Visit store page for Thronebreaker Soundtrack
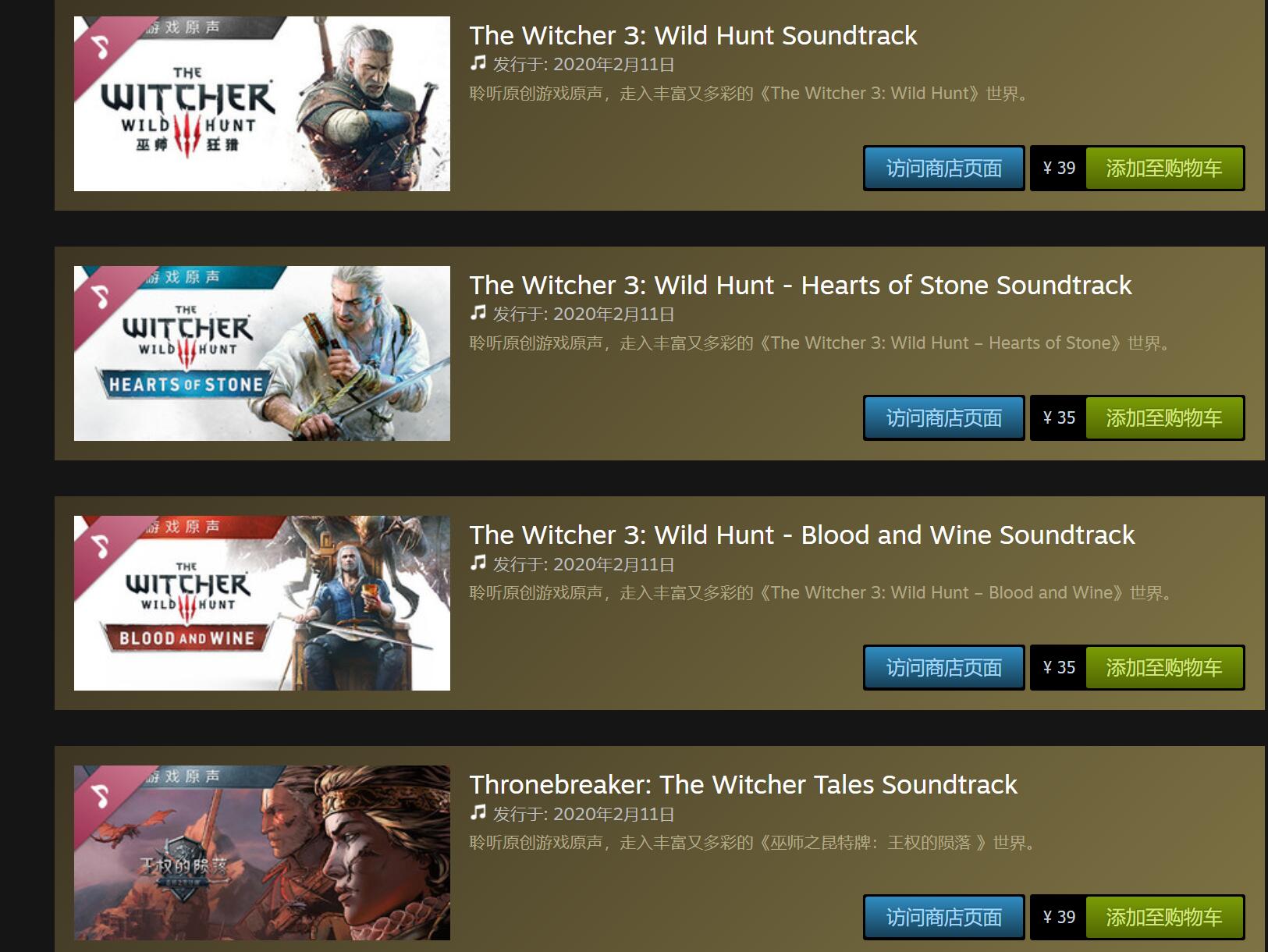Viewport: 1268px width, 952px height. point(943,917)
